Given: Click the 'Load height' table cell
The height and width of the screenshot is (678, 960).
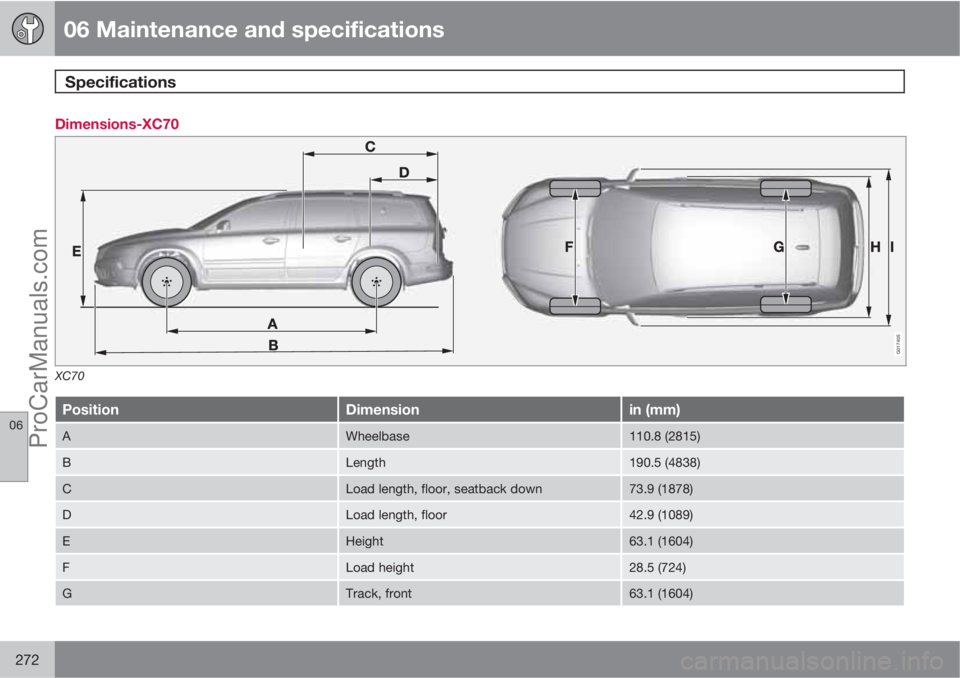Looking at the screenshot, I should click(x=479, y=568).
